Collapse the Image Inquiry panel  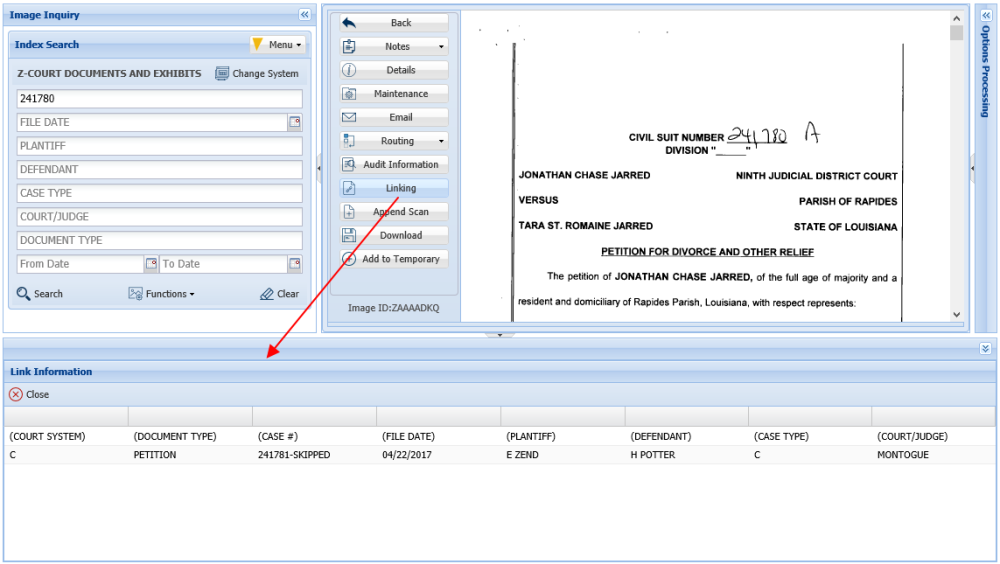click(305, 14)
